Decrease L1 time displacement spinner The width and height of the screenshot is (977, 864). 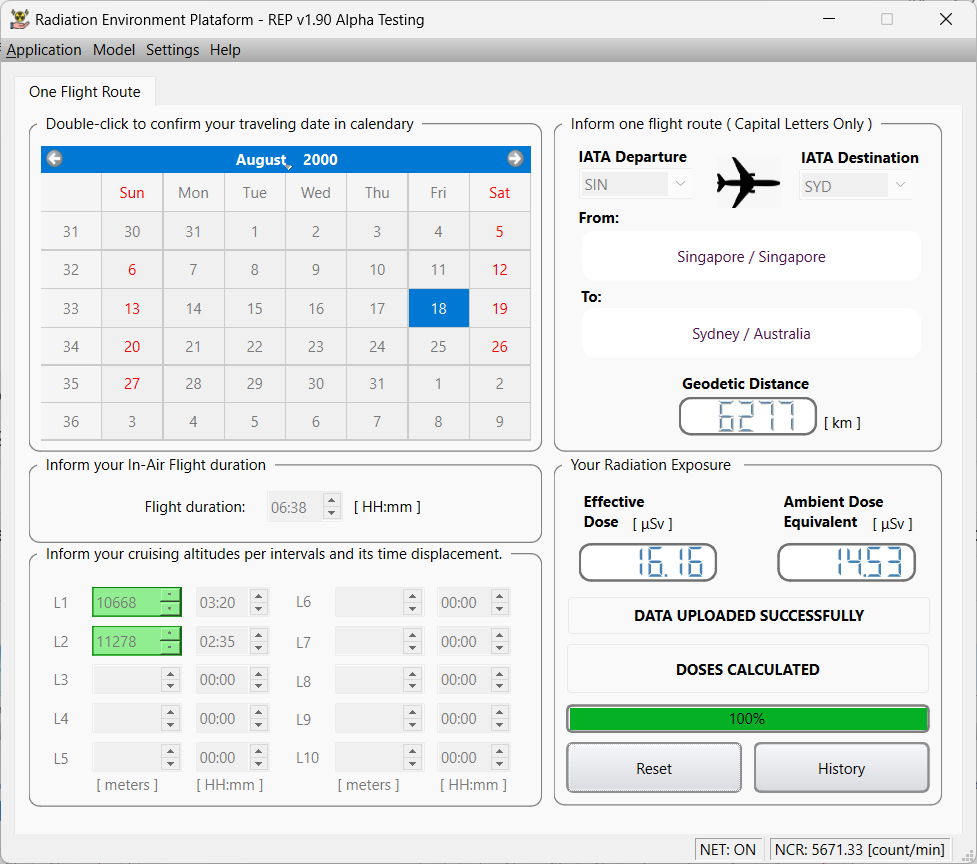click(258, 609)
